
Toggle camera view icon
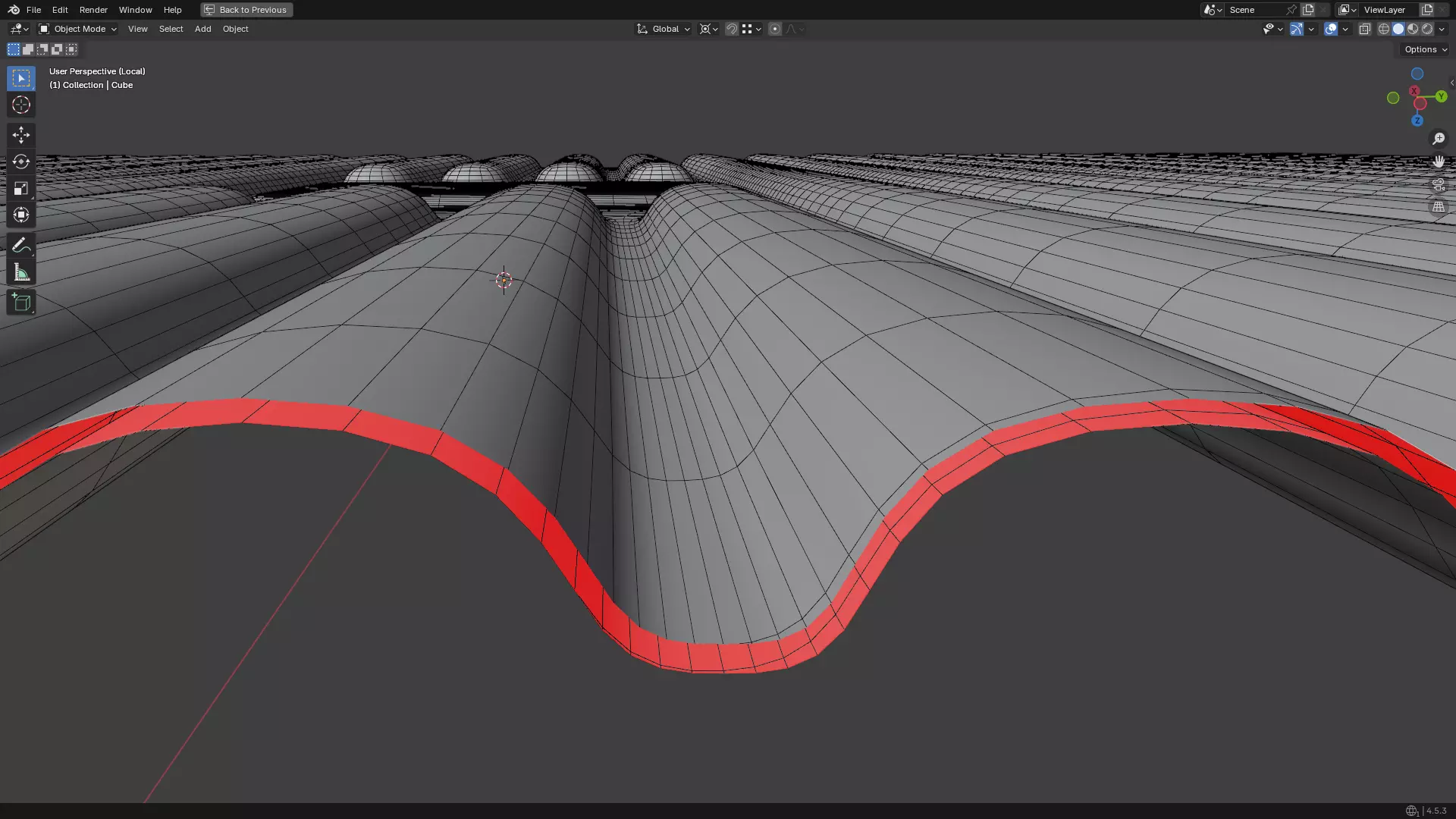pyautogui.click(x=1439, y=184)
